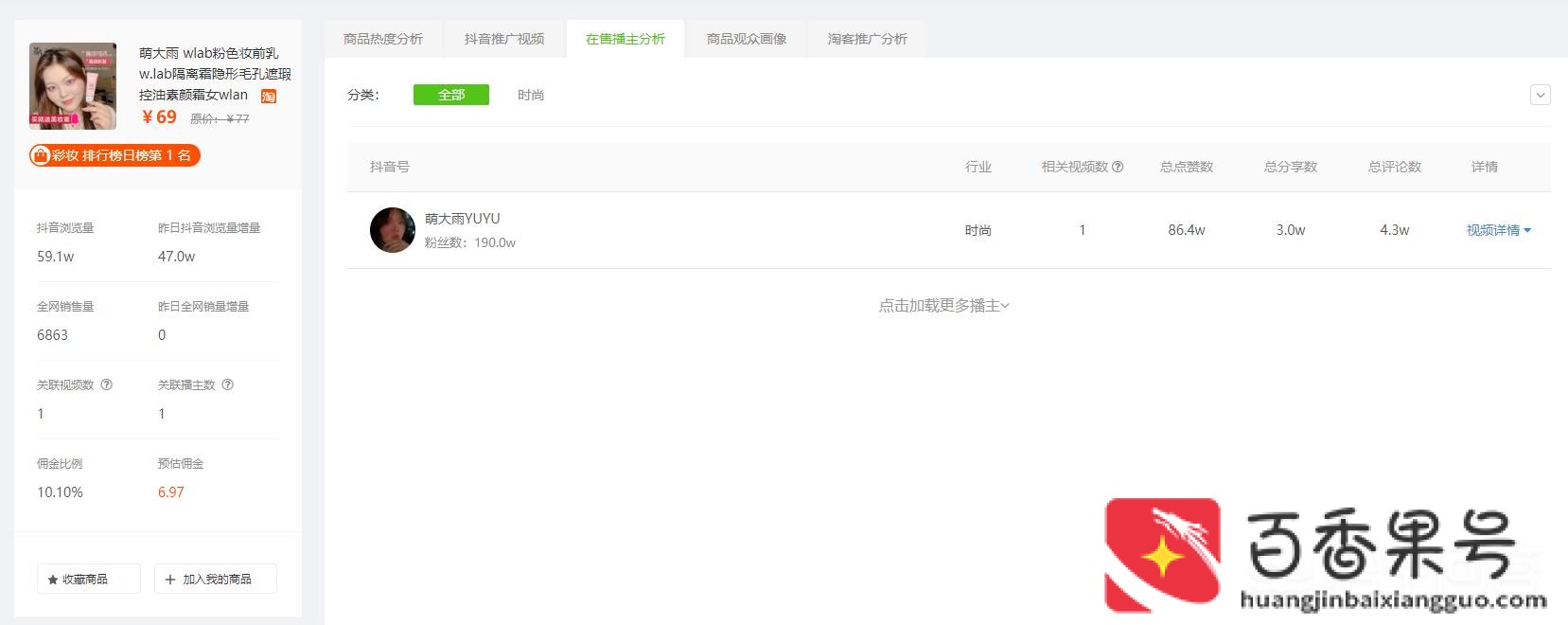Show help icon next to 相关视频数
This screenshot has width=1568, height=625.
pyautogui.click(x=1118, y=167)
